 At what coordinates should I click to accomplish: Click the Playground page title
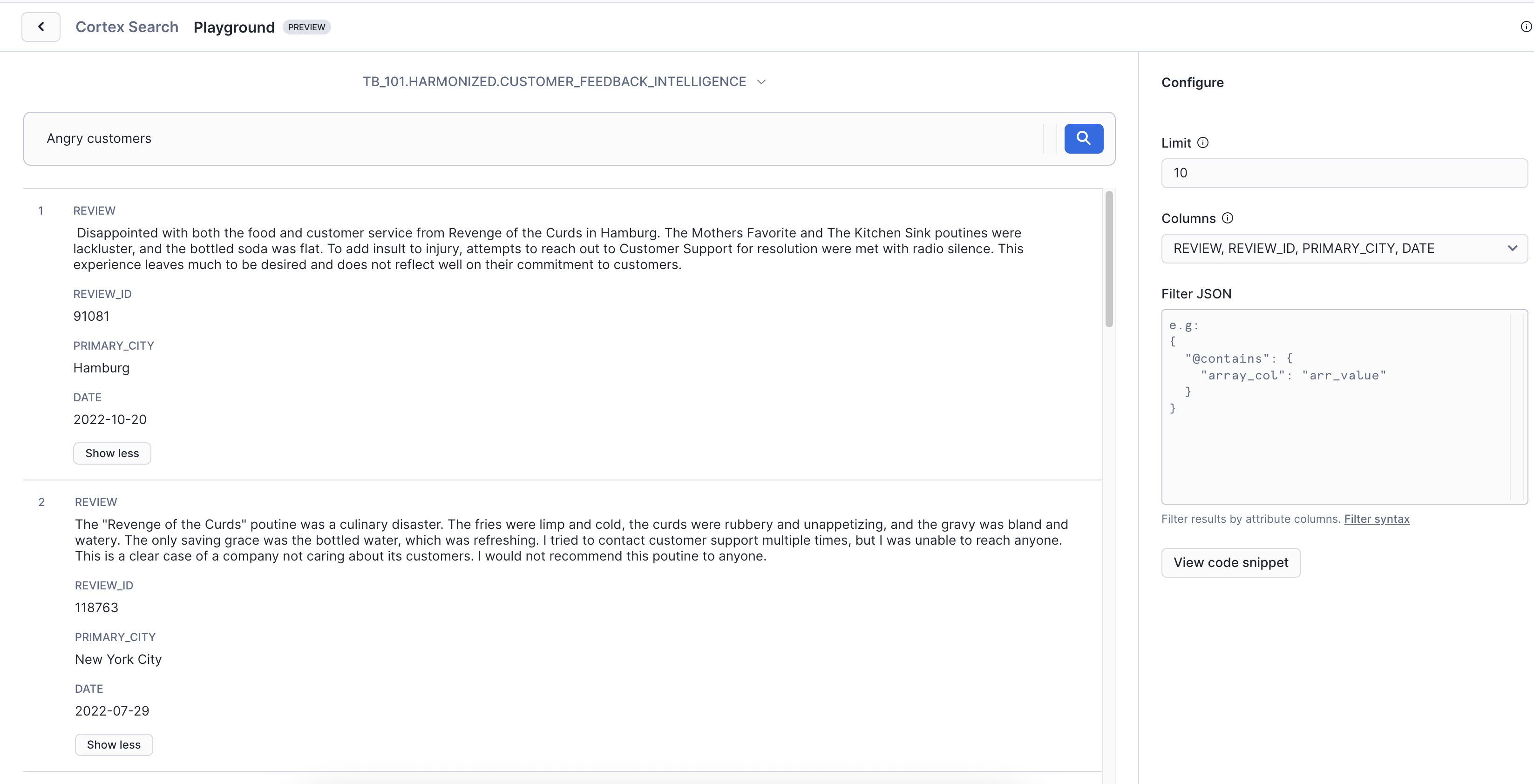tap(234, 27)
